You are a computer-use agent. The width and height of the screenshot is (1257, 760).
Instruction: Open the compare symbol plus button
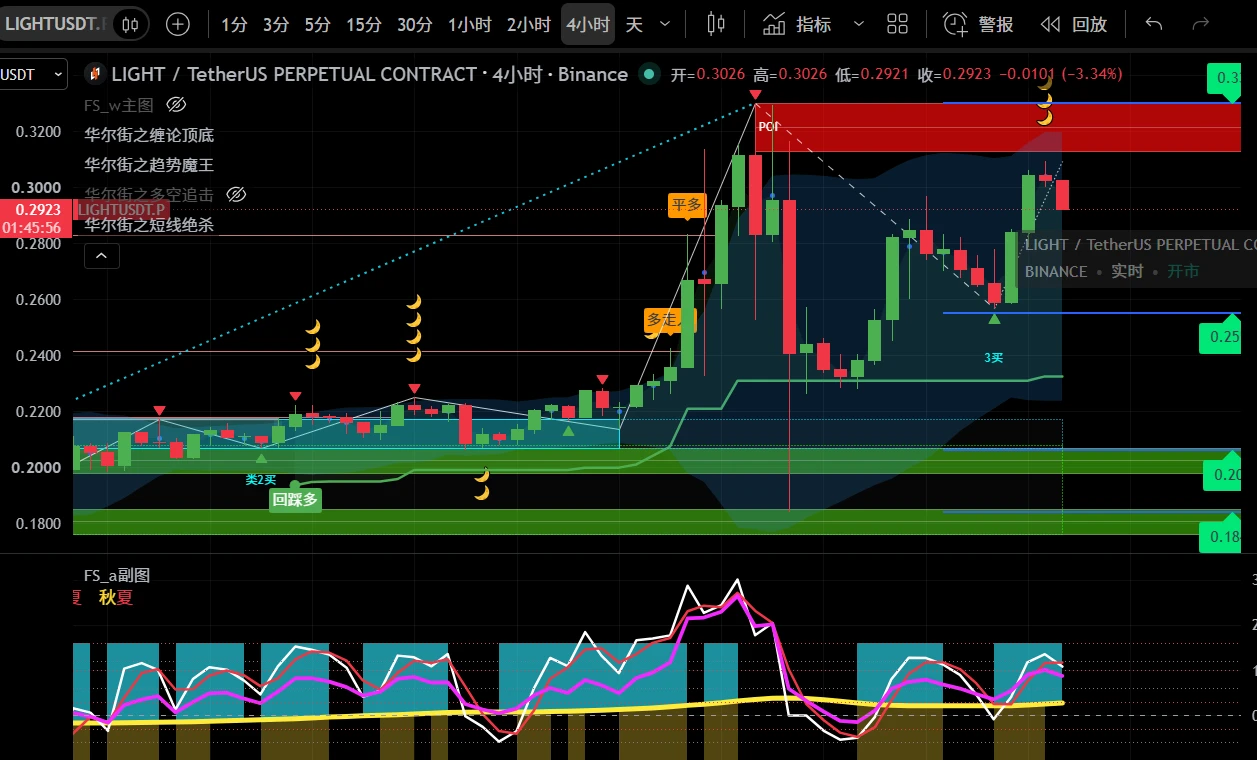point(177,24)
